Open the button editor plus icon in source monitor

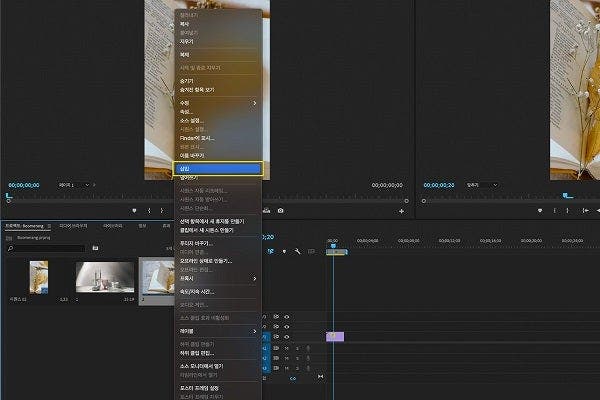(402, 211)
